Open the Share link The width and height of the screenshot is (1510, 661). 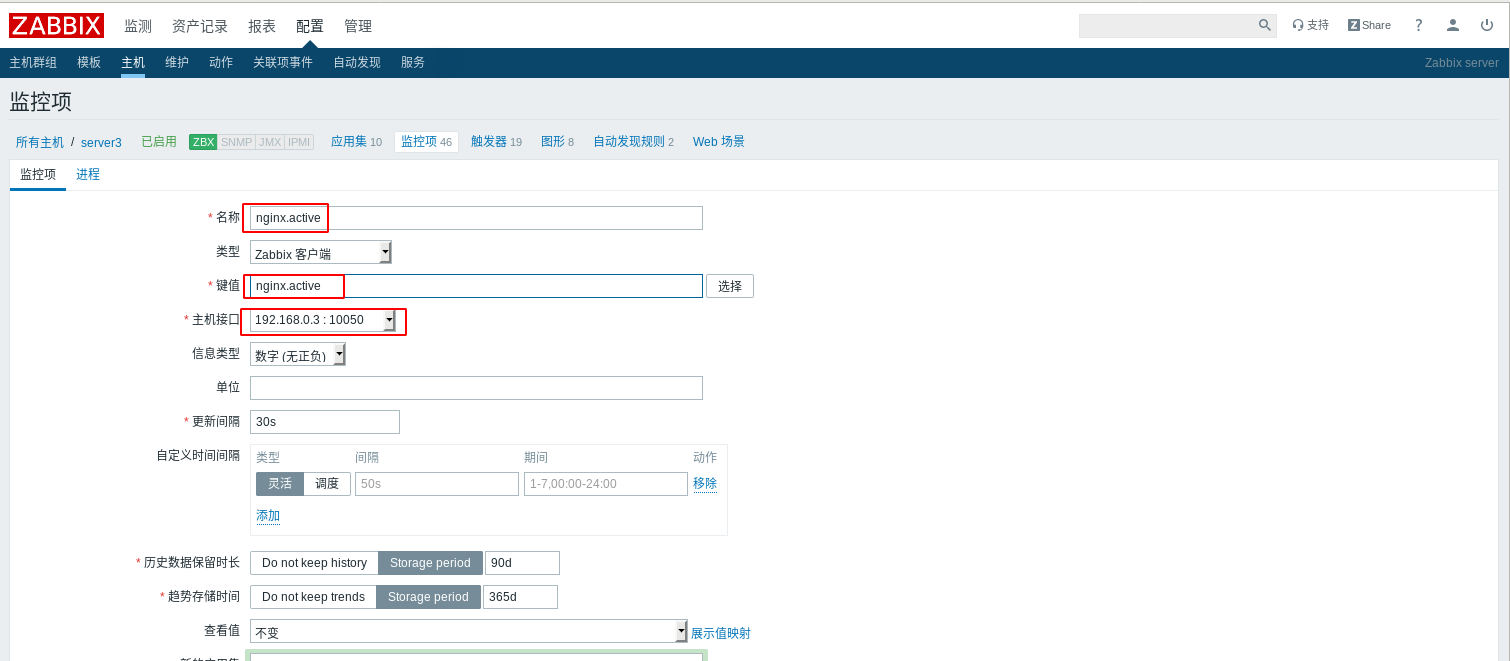click(1369, 25)
